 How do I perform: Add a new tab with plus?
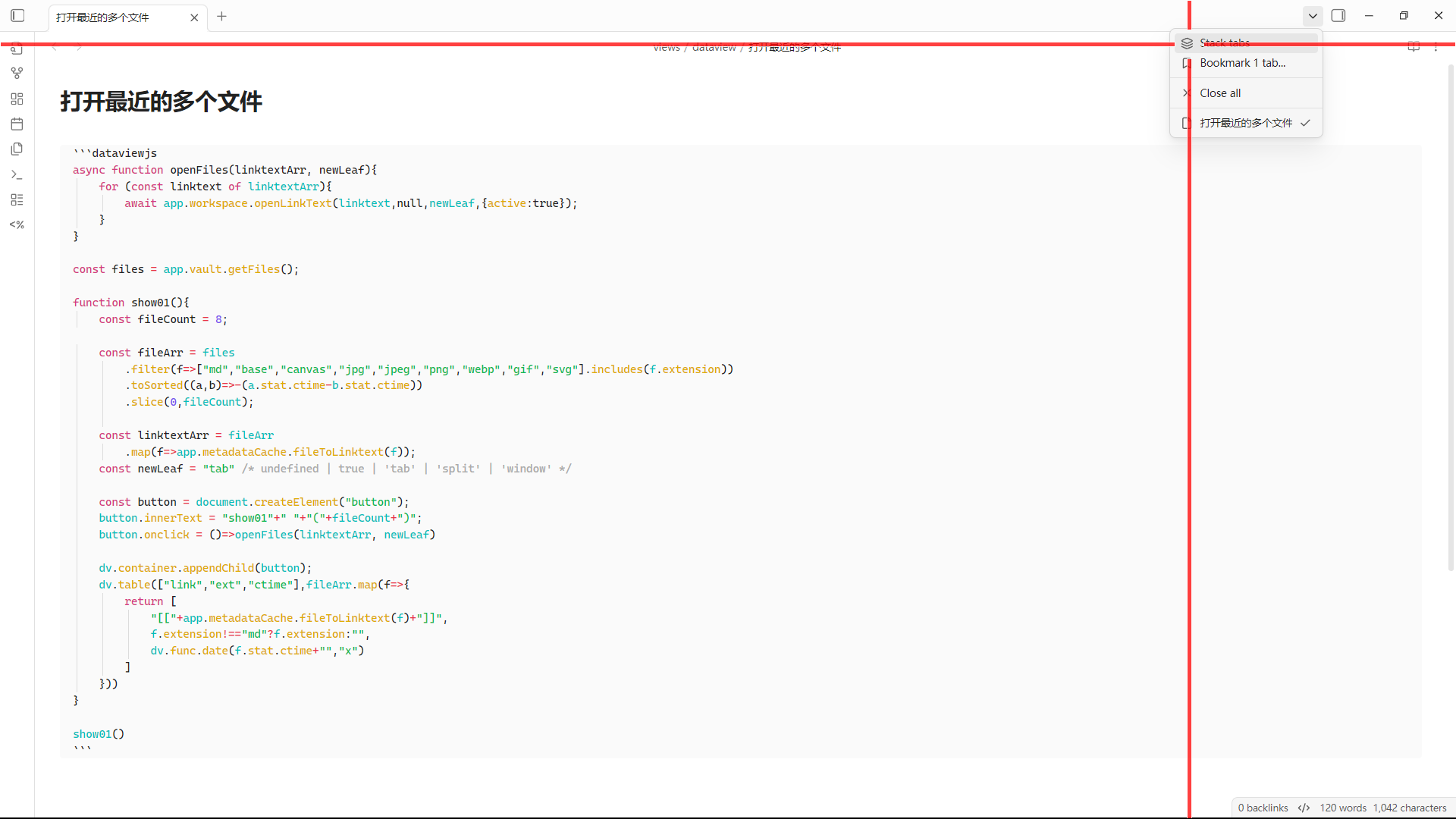[221, 16]
